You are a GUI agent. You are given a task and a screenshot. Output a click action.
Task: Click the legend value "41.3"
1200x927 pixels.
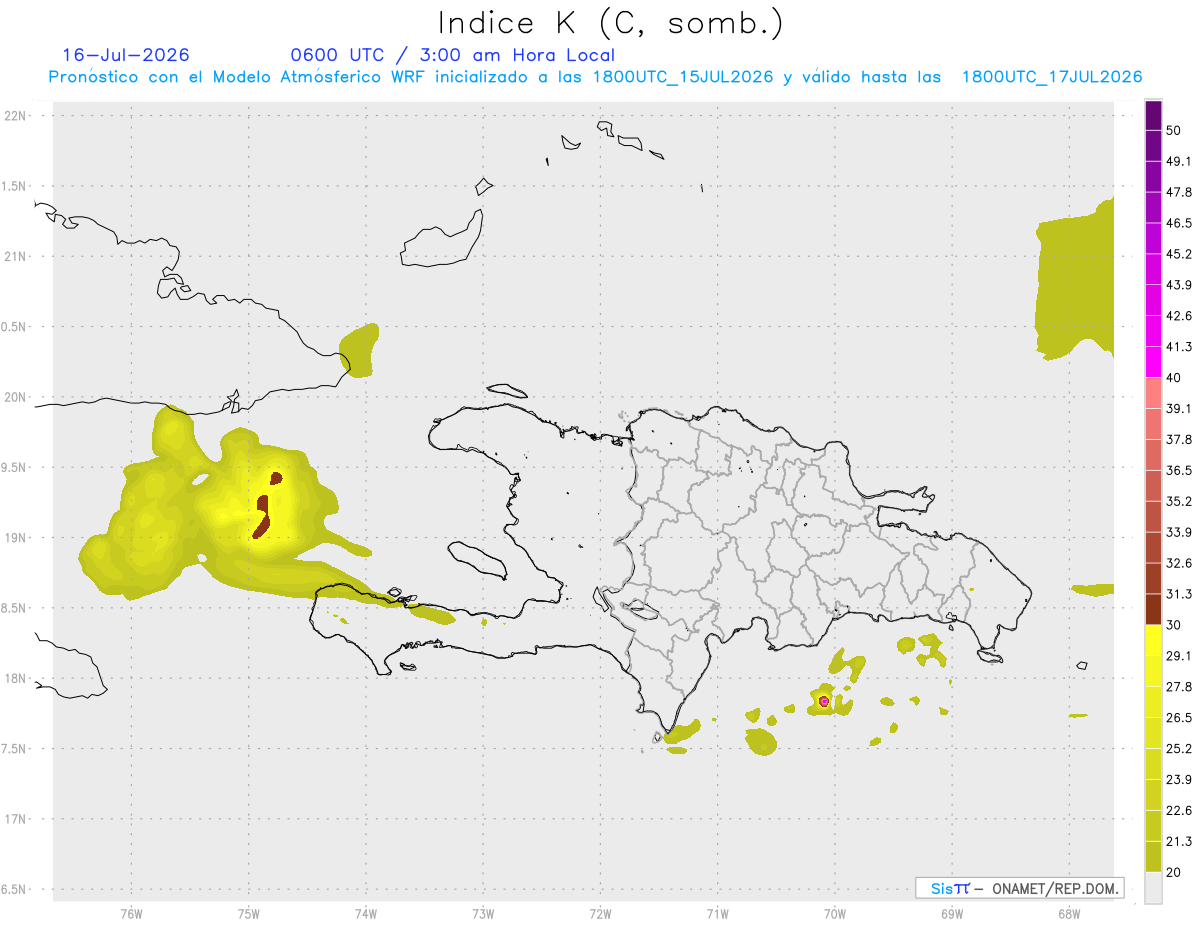(1178, 347)
